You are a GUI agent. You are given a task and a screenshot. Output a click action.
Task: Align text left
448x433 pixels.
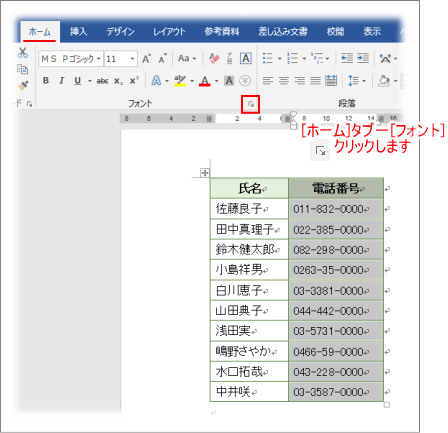pos(268,81)
